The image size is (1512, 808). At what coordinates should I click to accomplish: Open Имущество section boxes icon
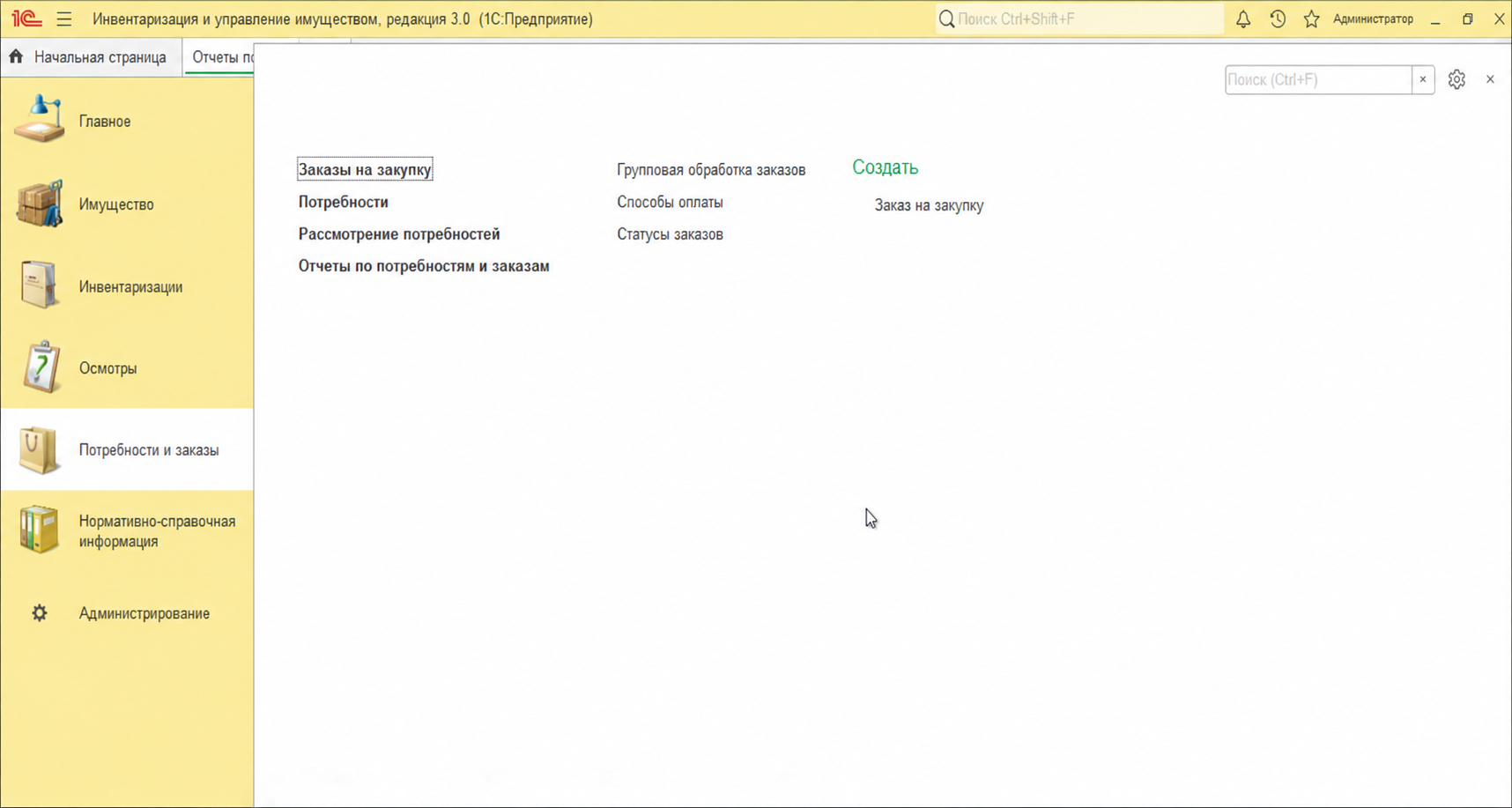point(40,204)
